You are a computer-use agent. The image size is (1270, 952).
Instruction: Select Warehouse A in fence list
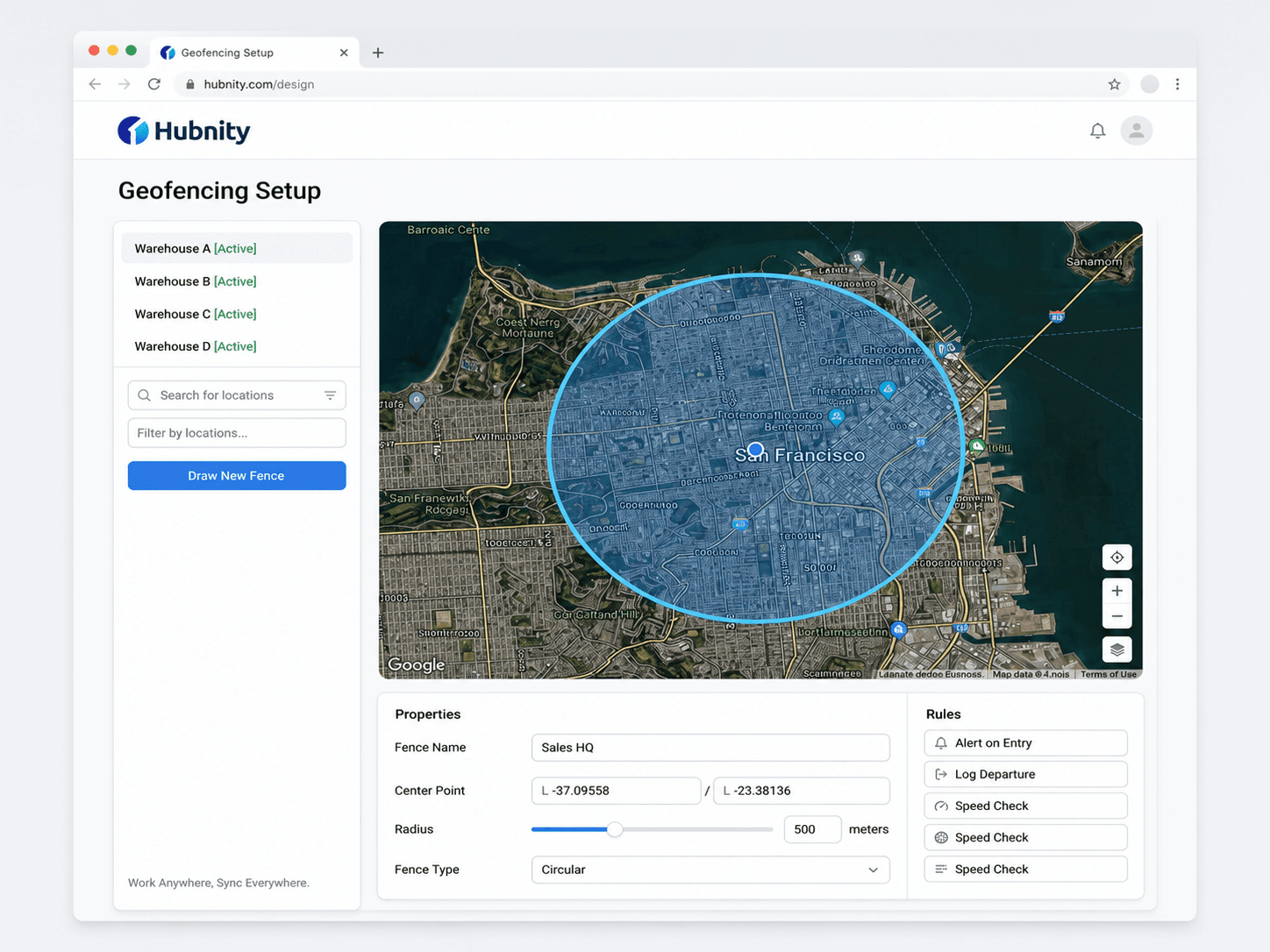click(237, 248)
